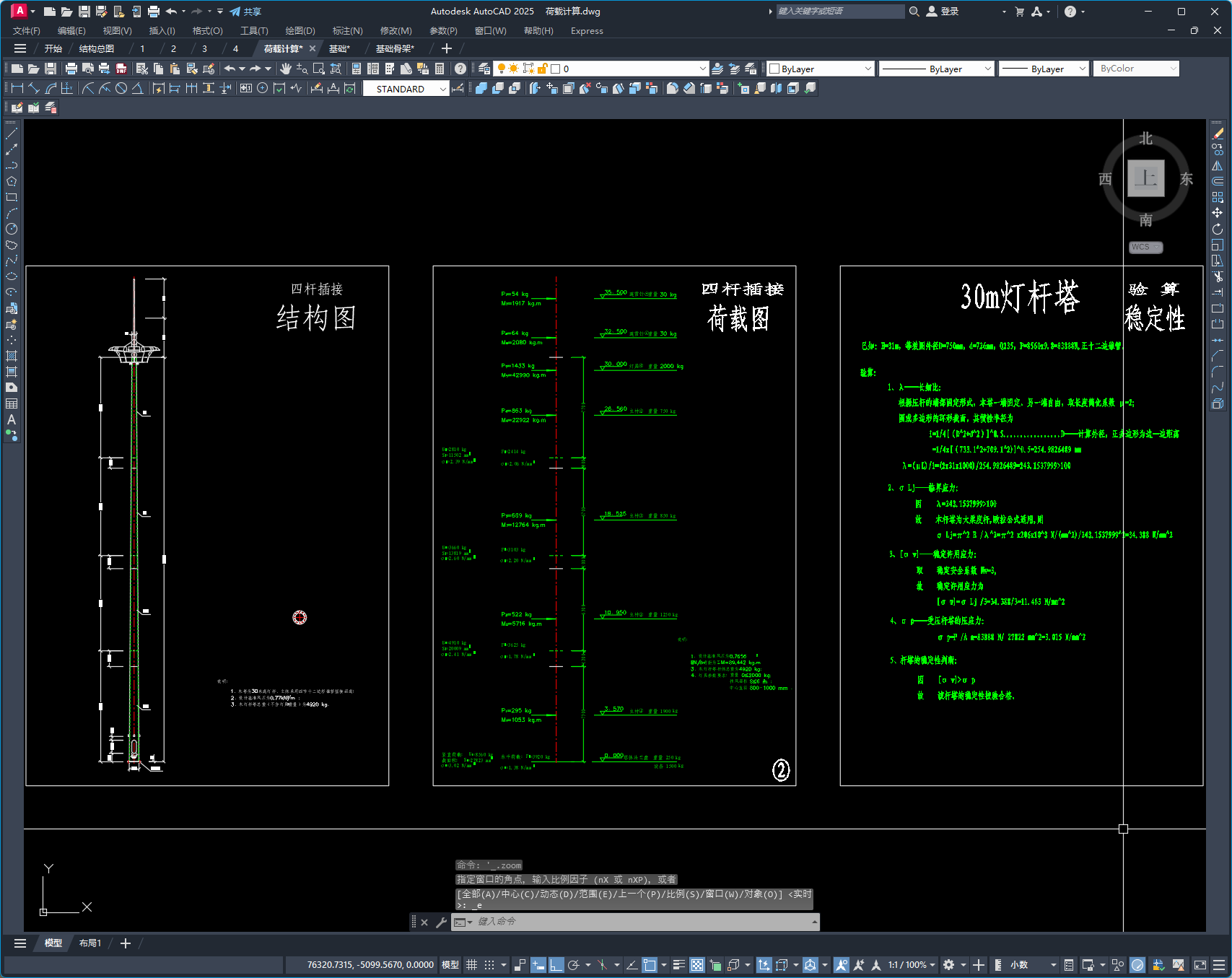The height and width of the screenshot is (978, 1232).
Task: Toggle Ortho mode in the status bar
Action: (x=556, y=965)
